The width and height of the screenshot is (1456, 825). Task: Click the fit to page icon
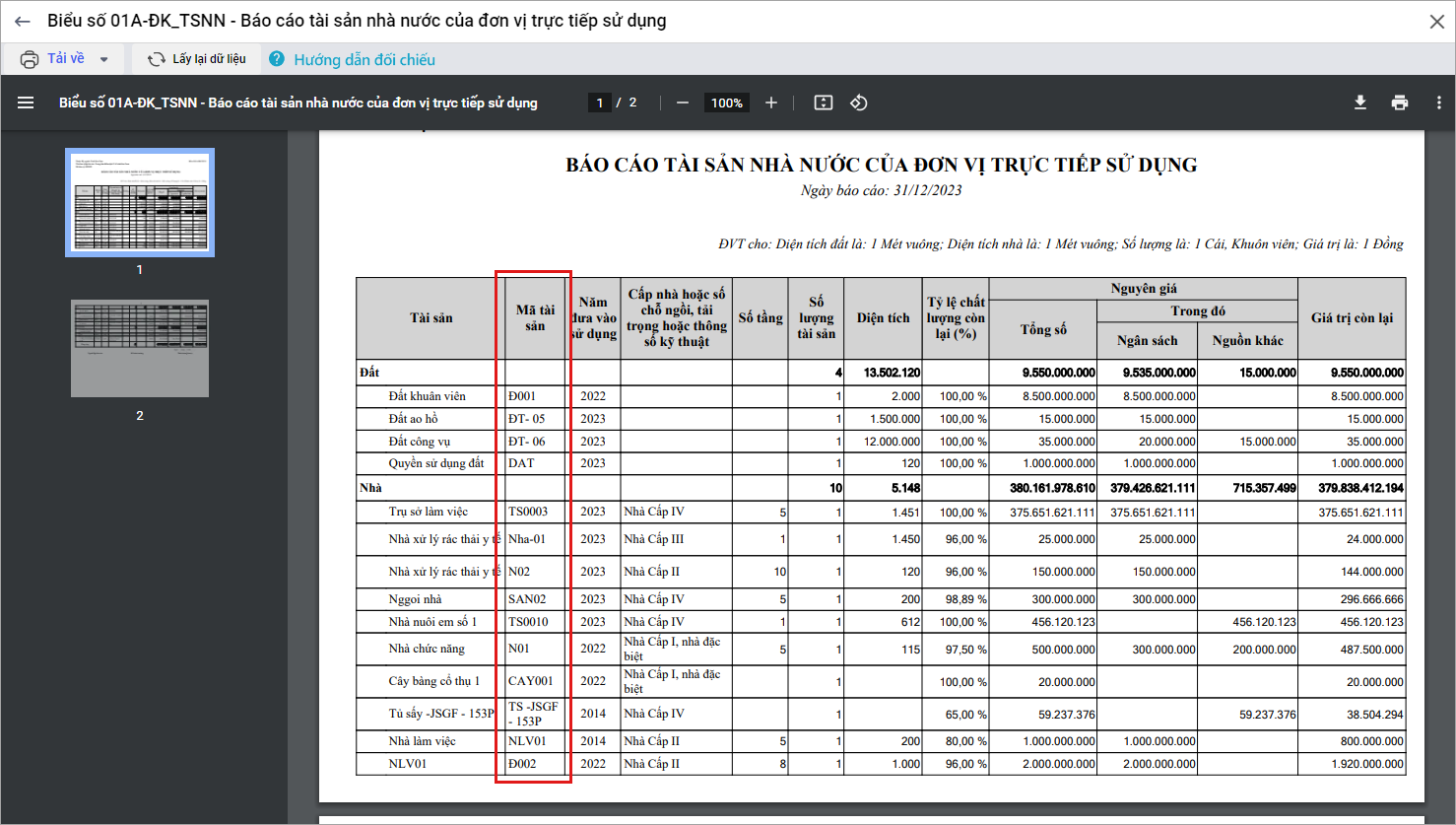point(824,103)
